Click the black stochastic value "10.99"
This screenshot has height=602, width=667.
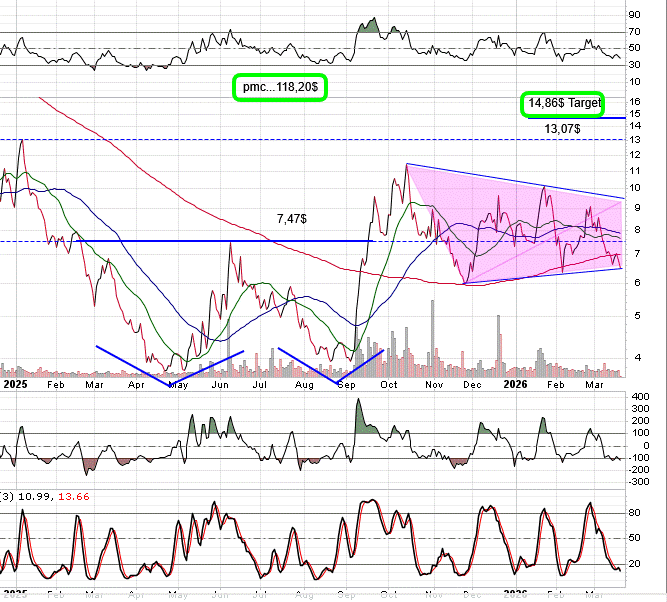pos(38,497)
